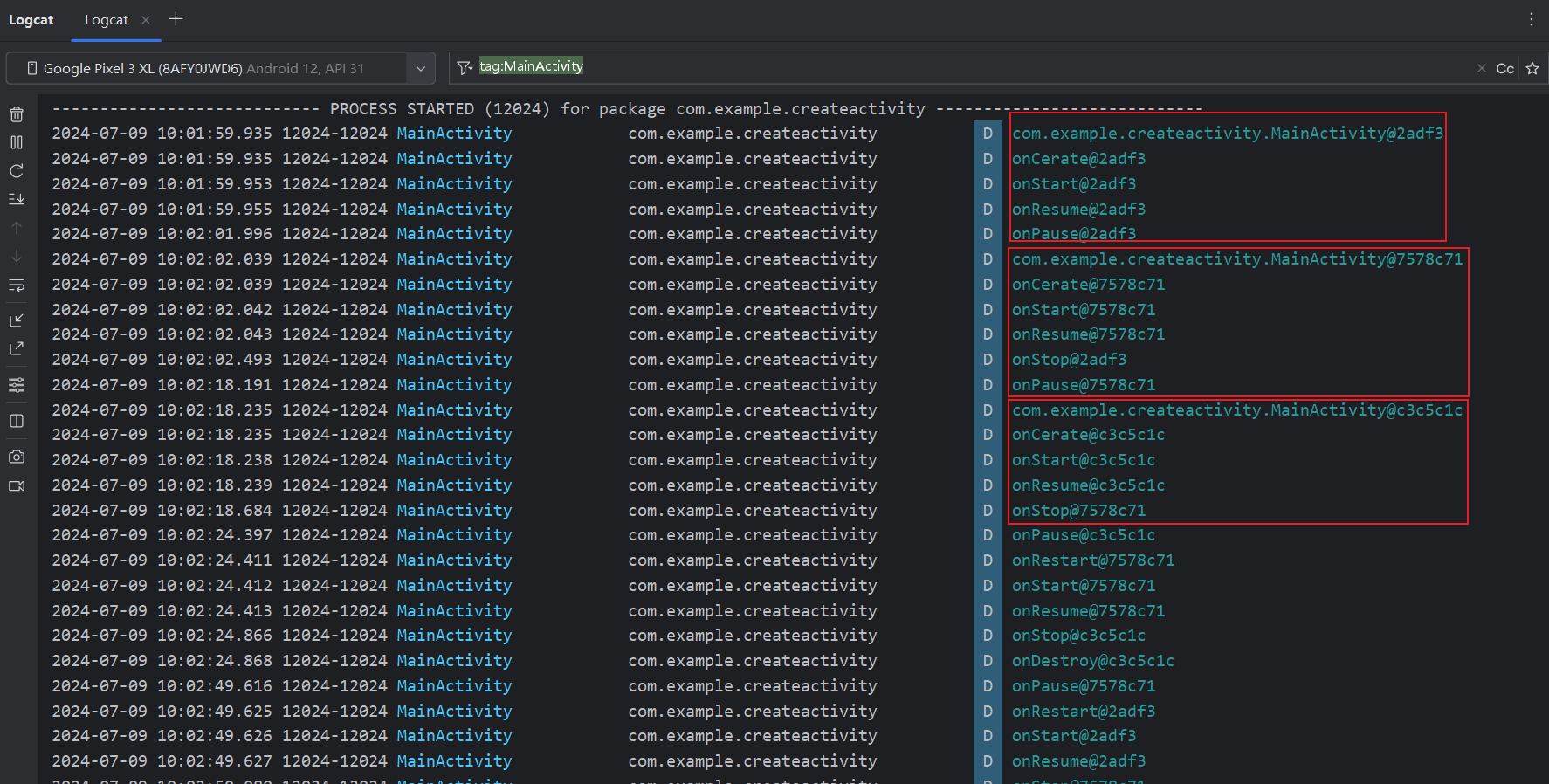Viewport: 1549px width, 784px height.
Task: Pause the logcat output
Action: [17, 142]
